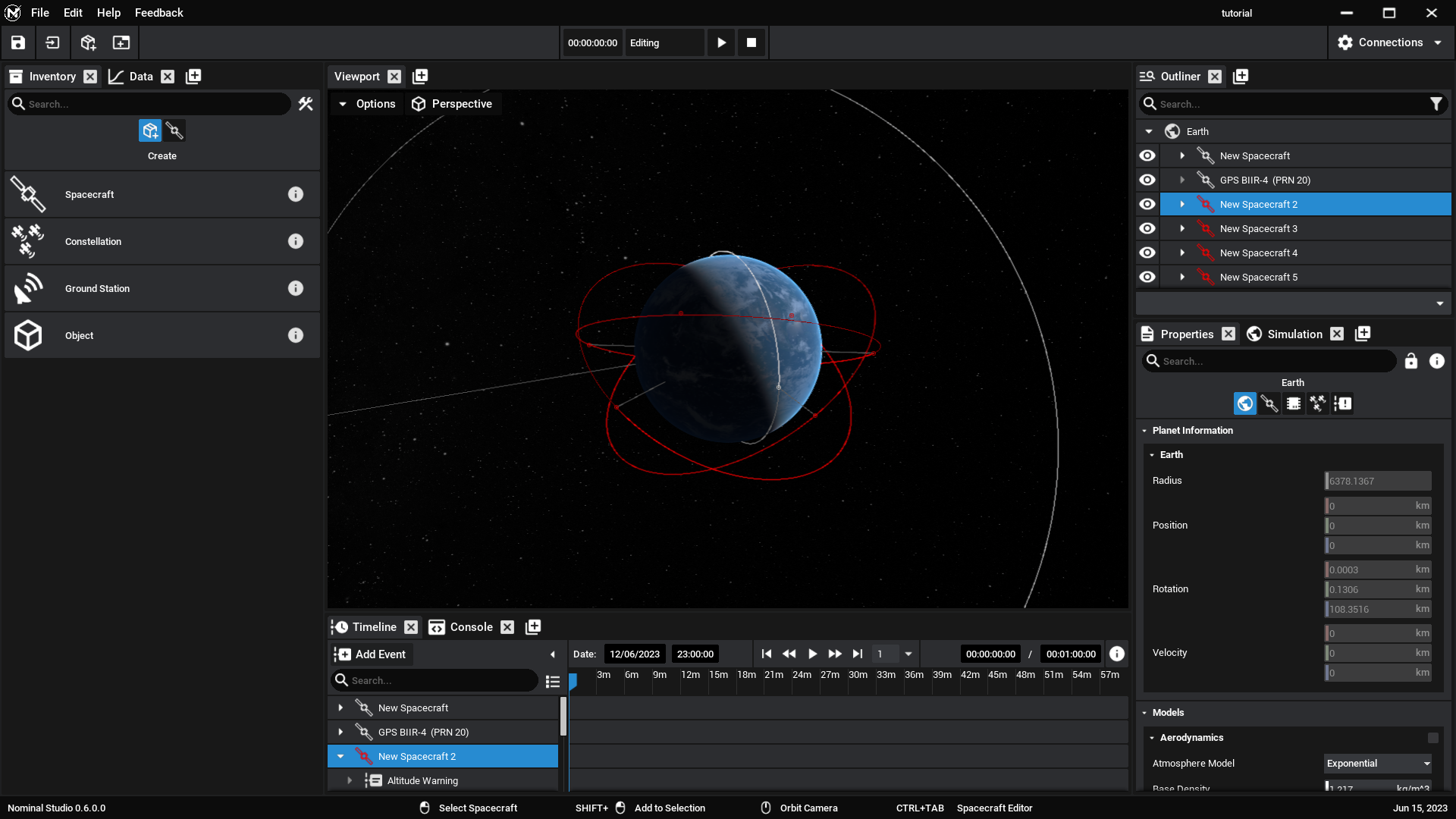Image resolution: width=1456 pixels, height=819 pixels.
Task: Toggle visibility of New Spacecraft 4
Action: point(1147,253)
